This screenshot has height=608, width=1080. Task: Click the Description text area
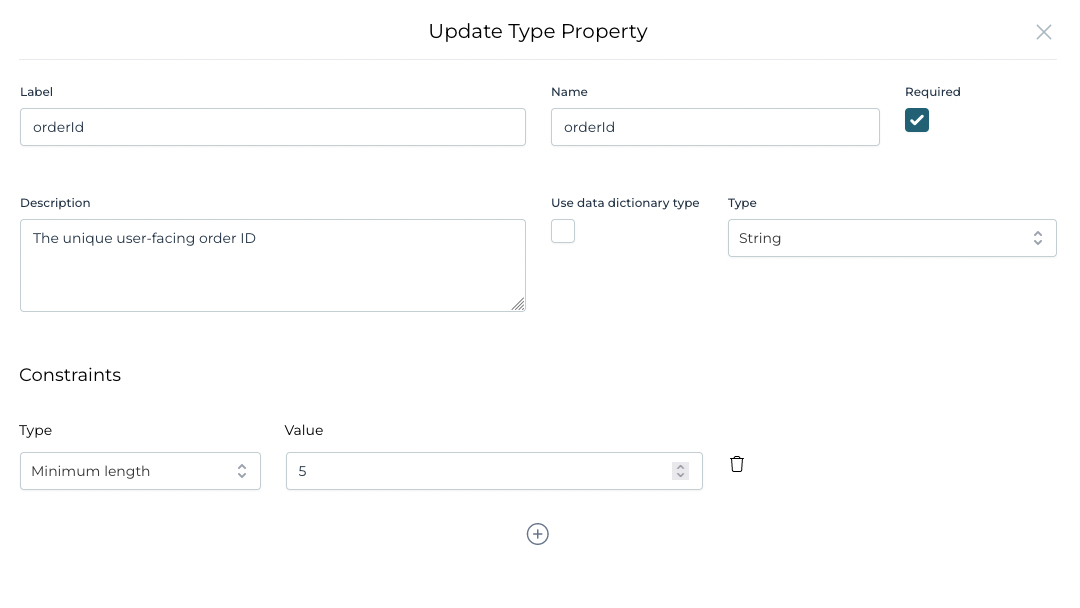tap(272, 265)
